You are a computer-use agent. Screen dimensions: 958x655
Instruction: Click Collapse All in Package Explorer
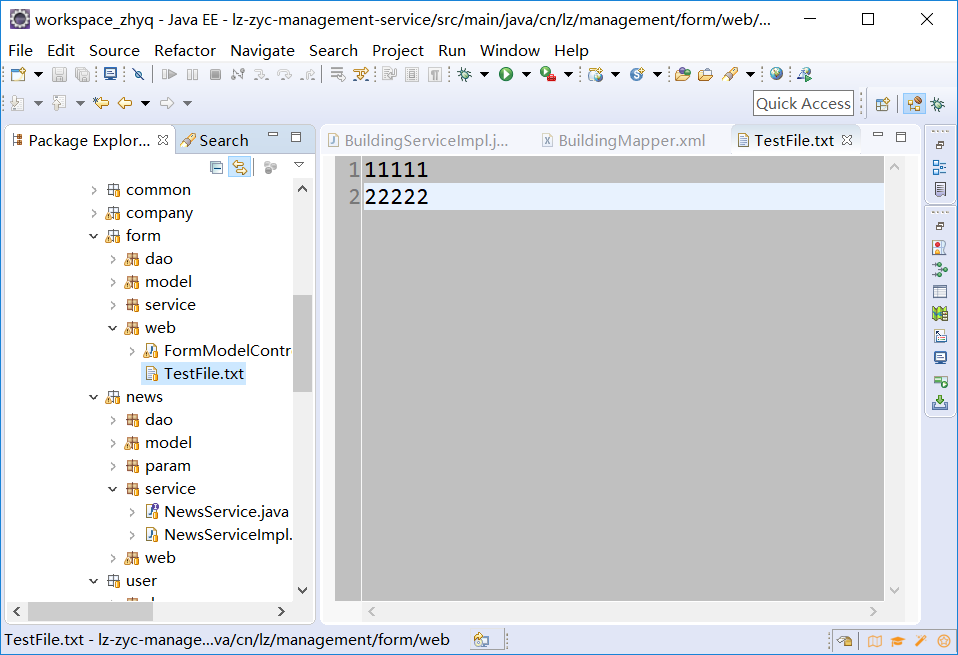216,167
